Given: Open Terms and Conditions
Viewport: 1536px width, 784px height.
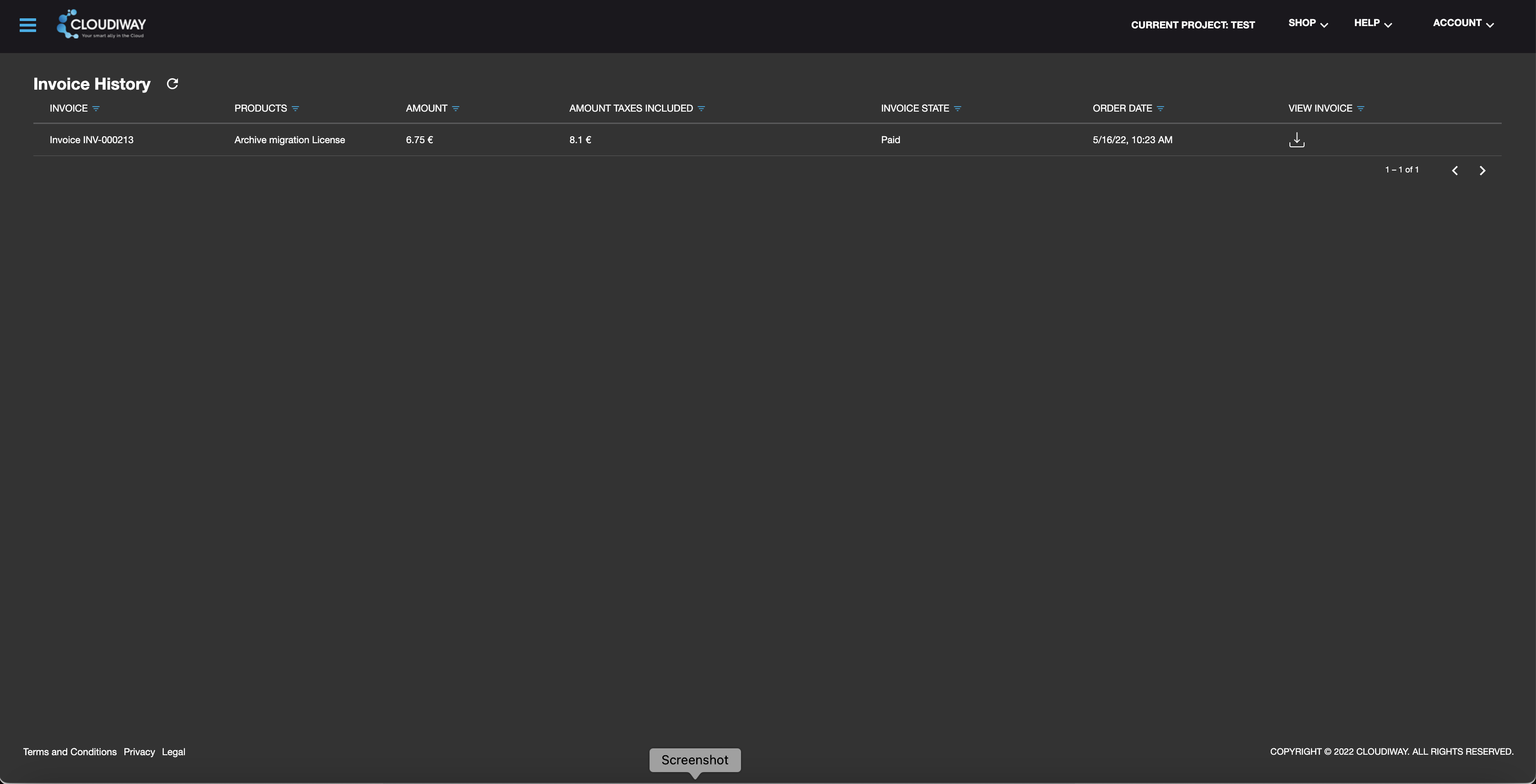Looking at the screenshot, I should [x=69, y=752].
